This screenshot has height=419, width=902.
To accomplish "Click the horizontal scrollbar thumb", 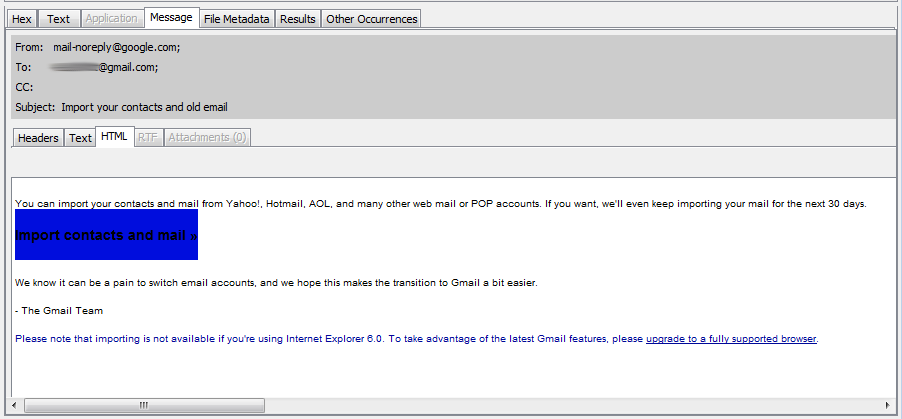I will (x=144, y=405).
